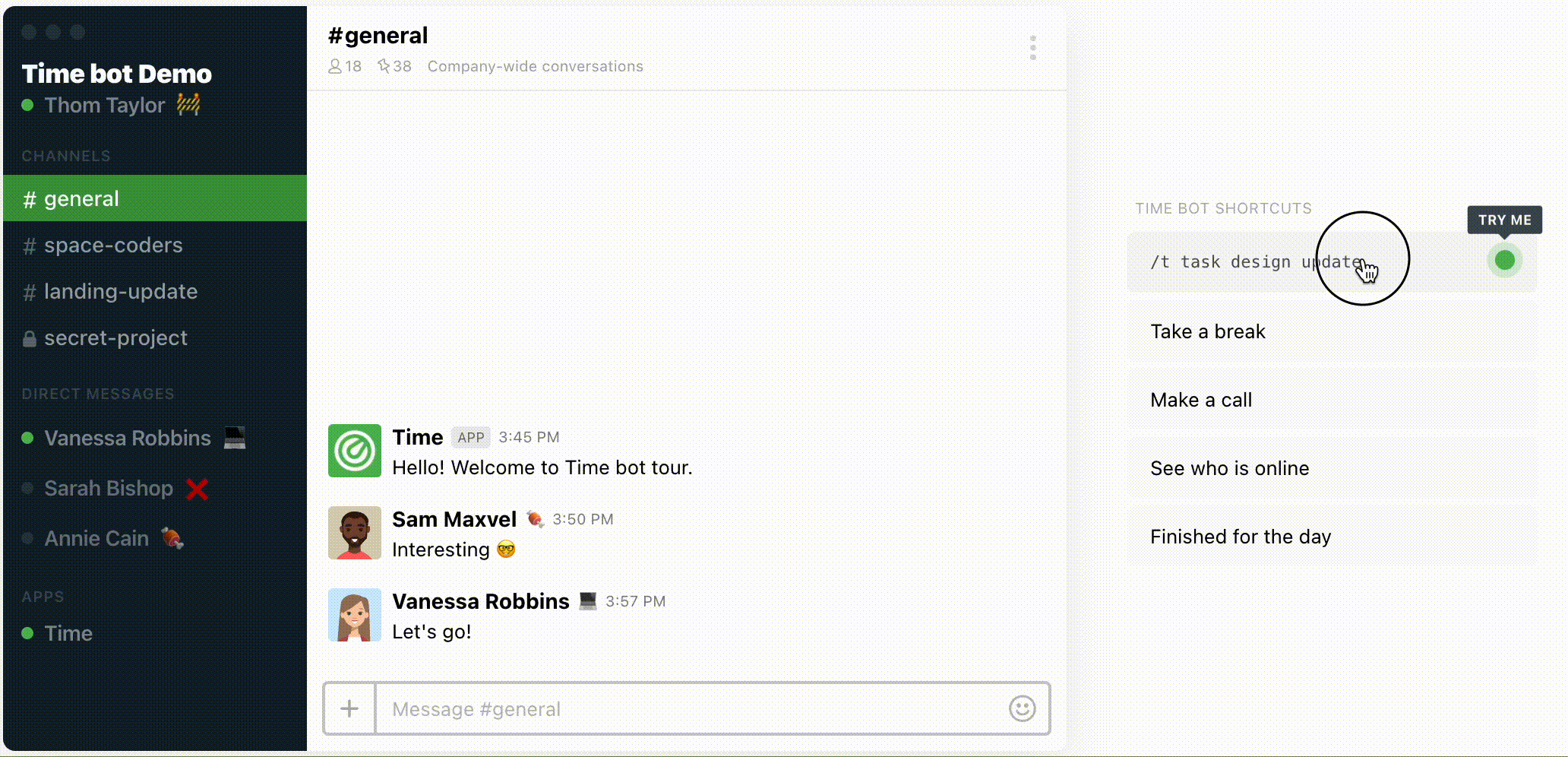
Task: Open the emoji picker in the message box
Action: (1022, 709)
